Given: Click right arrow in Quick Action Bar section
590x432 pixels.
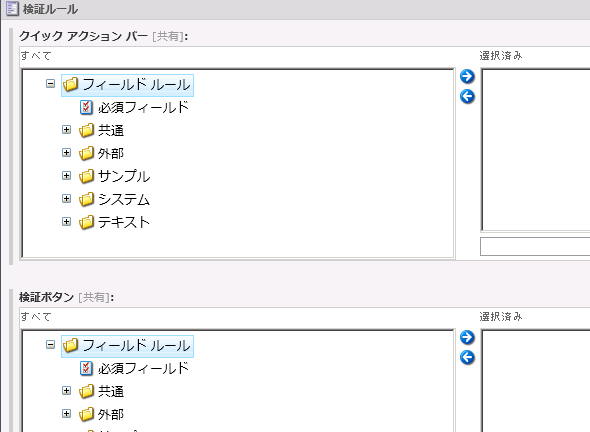Looking at the screenshot, I should 467,76.
